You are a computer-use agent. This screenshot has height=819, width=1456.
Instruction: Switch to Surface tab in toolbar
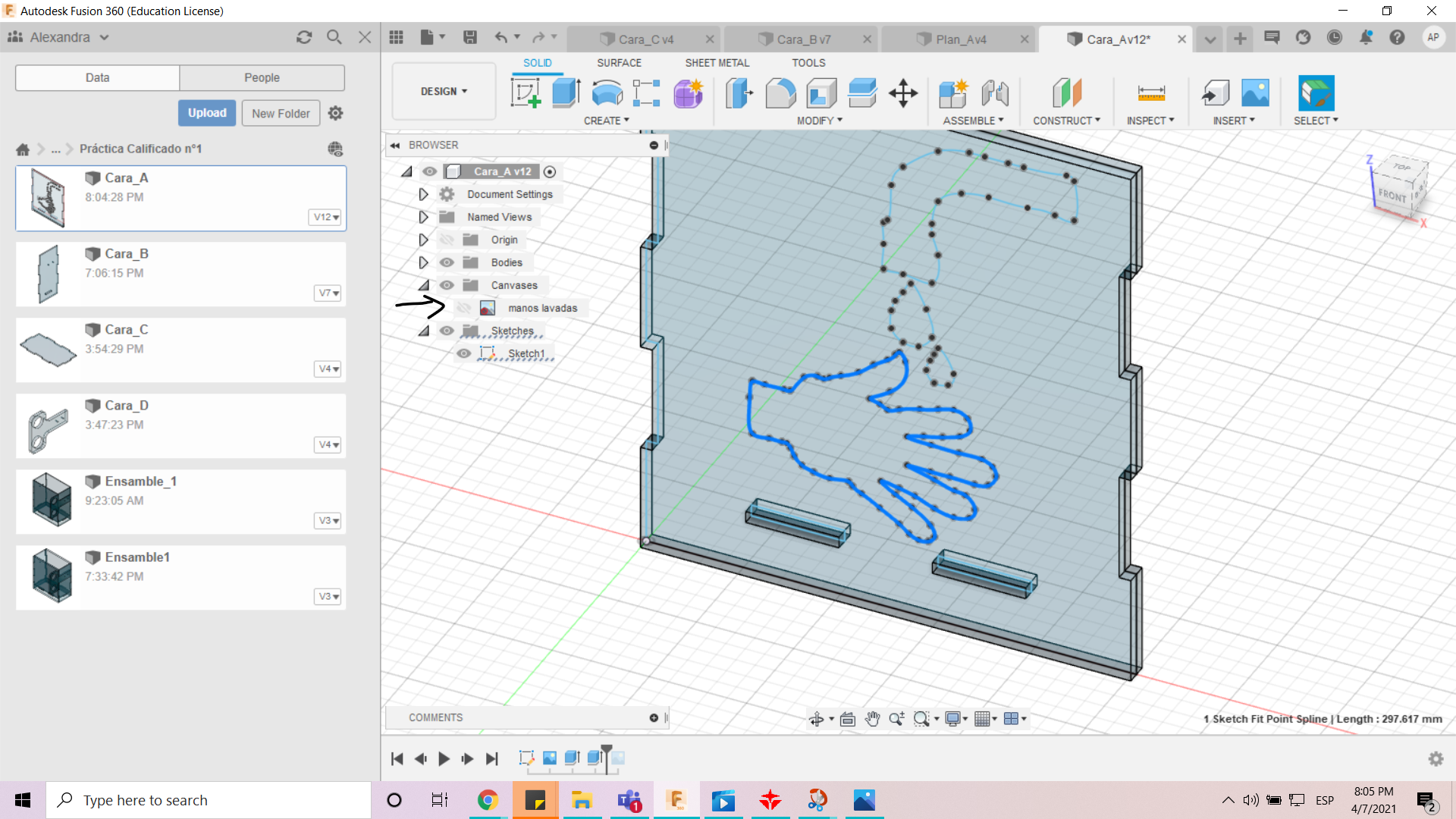coord(619,62)
